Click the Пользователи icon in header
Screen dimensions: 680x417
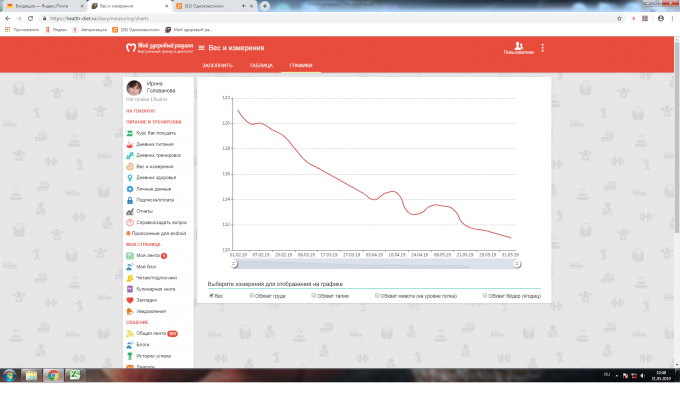(518, 47)
